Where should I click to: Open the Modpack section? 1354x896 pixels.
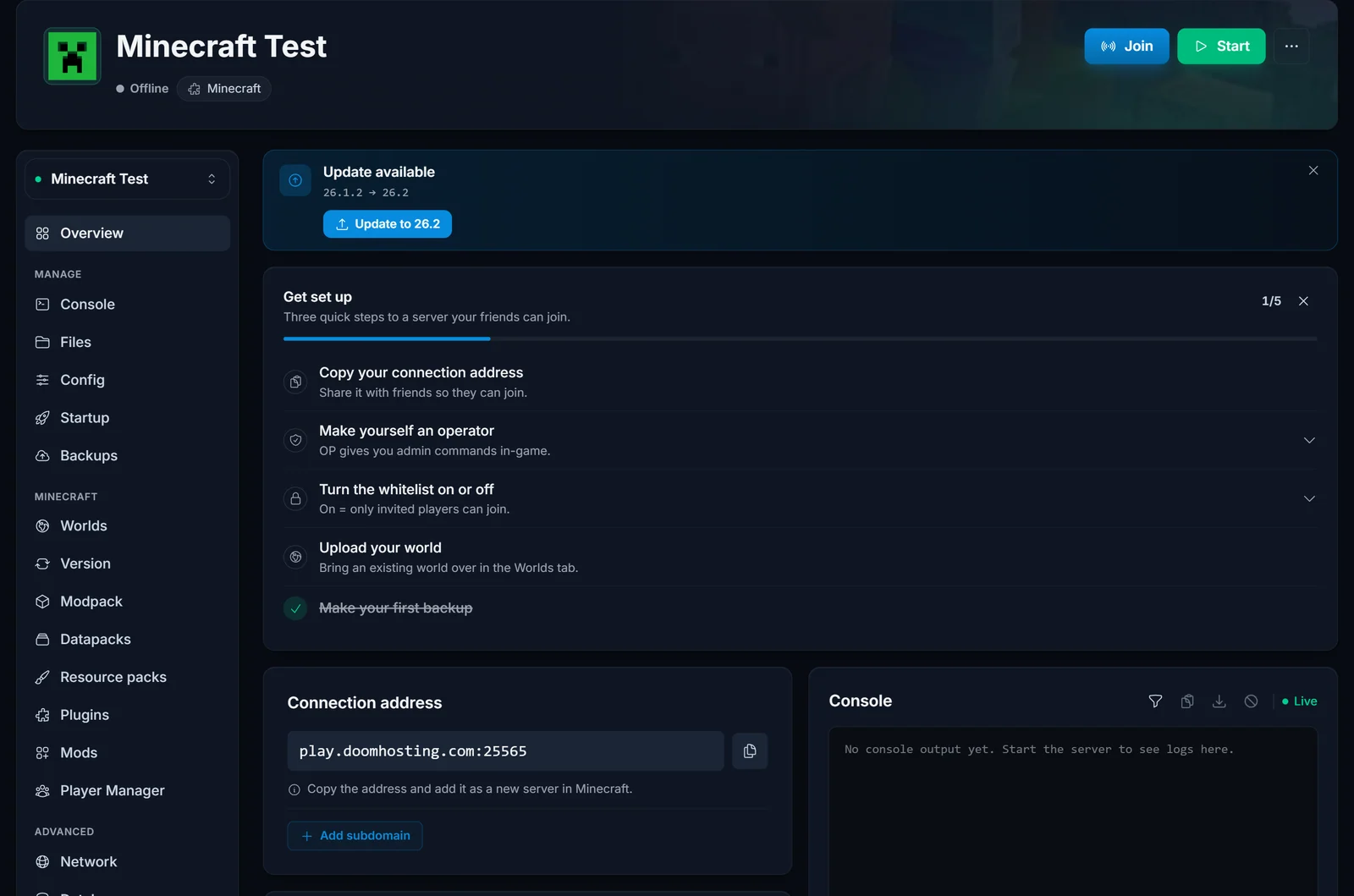127,602
